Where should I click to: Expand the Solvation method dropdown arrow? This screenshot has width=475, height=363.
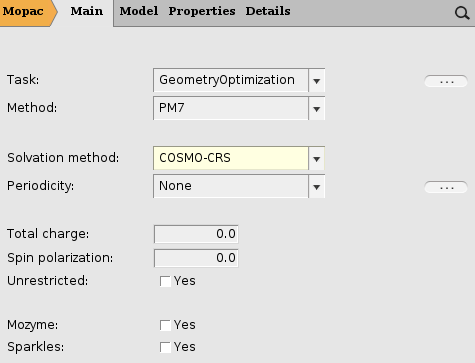pos(317,158)
